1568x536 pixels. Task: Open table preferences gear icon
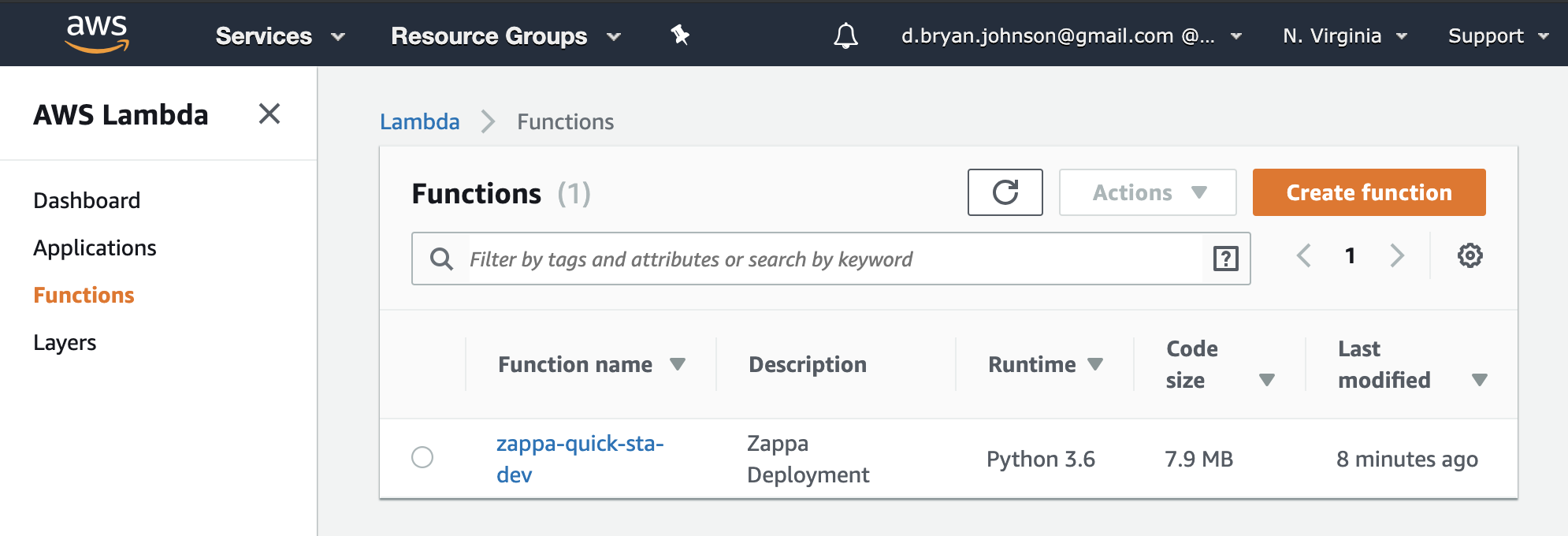click(x=1470, y=255)
